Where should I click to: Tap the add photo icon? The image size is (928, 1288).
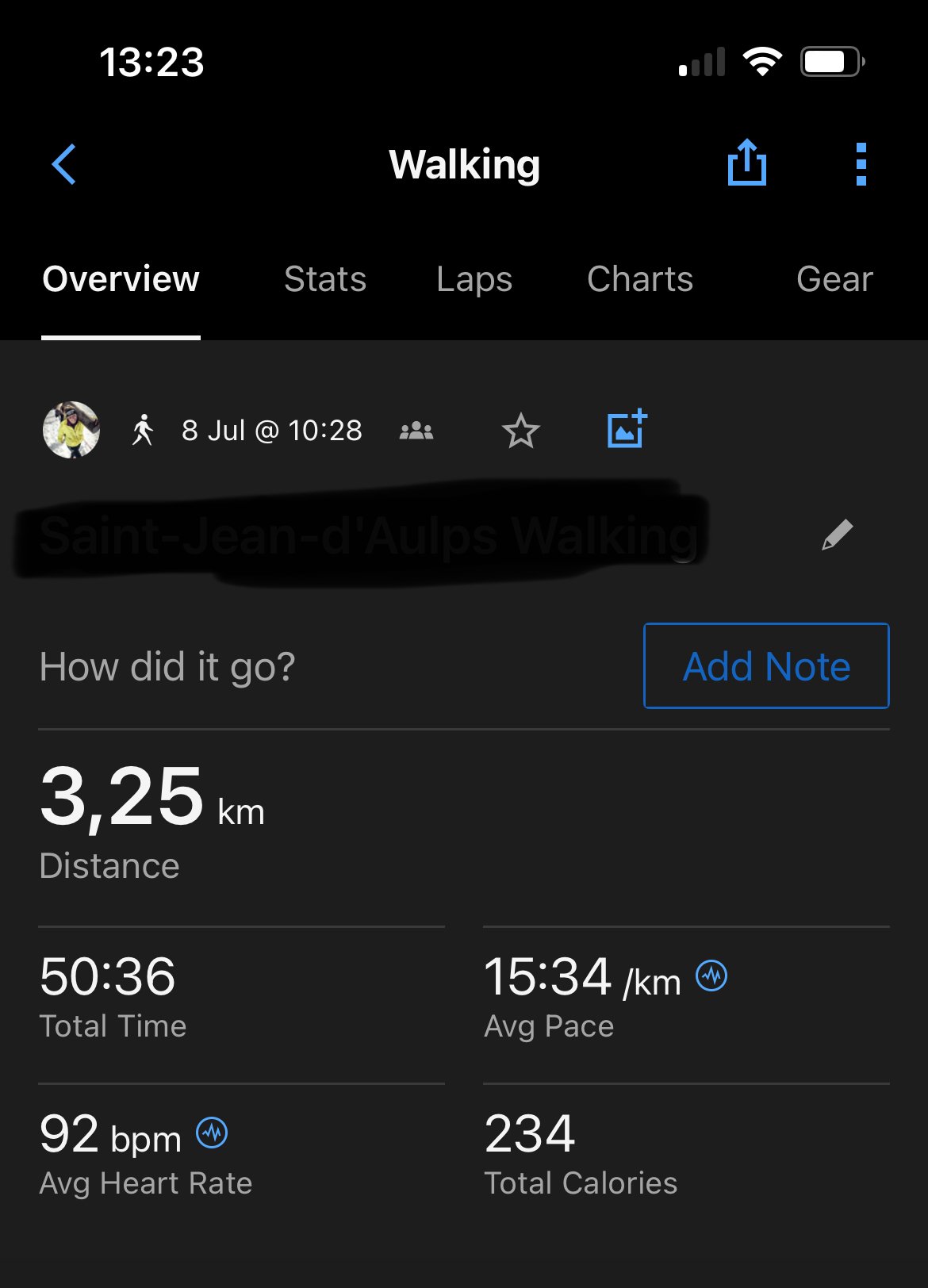pos(627,430)
